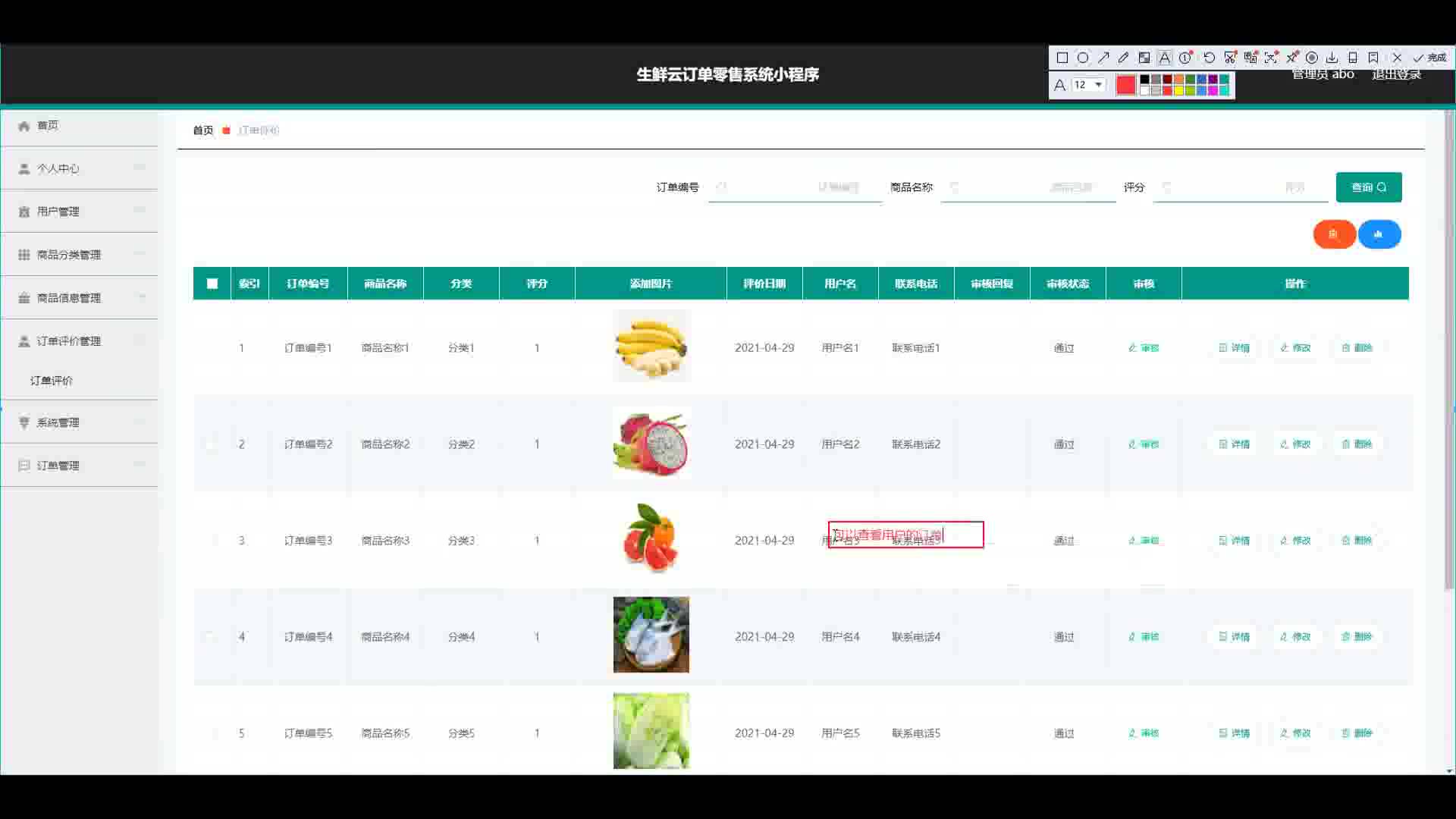The image size is (1456, 819).
Task: Cancel the screenshot with X icon
Action: (x=1397, y=58)
